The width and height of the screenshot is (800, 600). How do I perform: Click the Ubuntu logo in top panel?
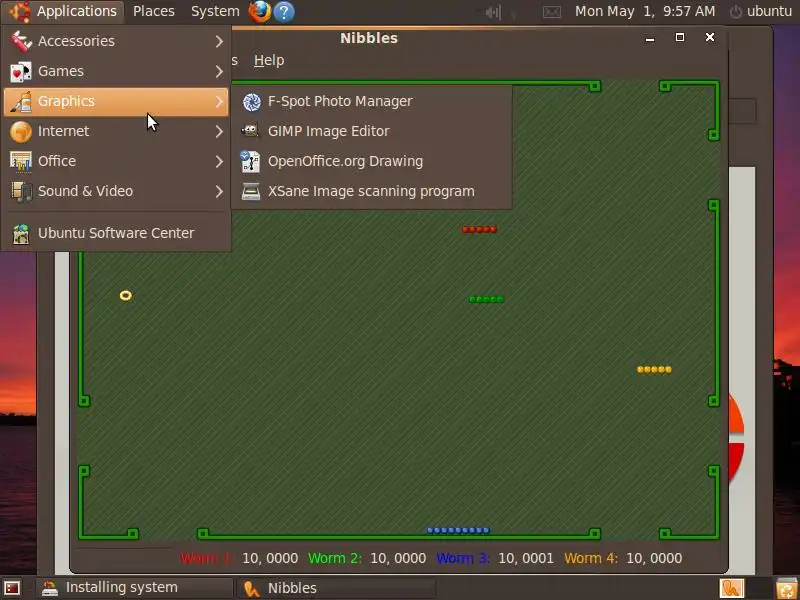pyautogui.click(x=19, y=11)
